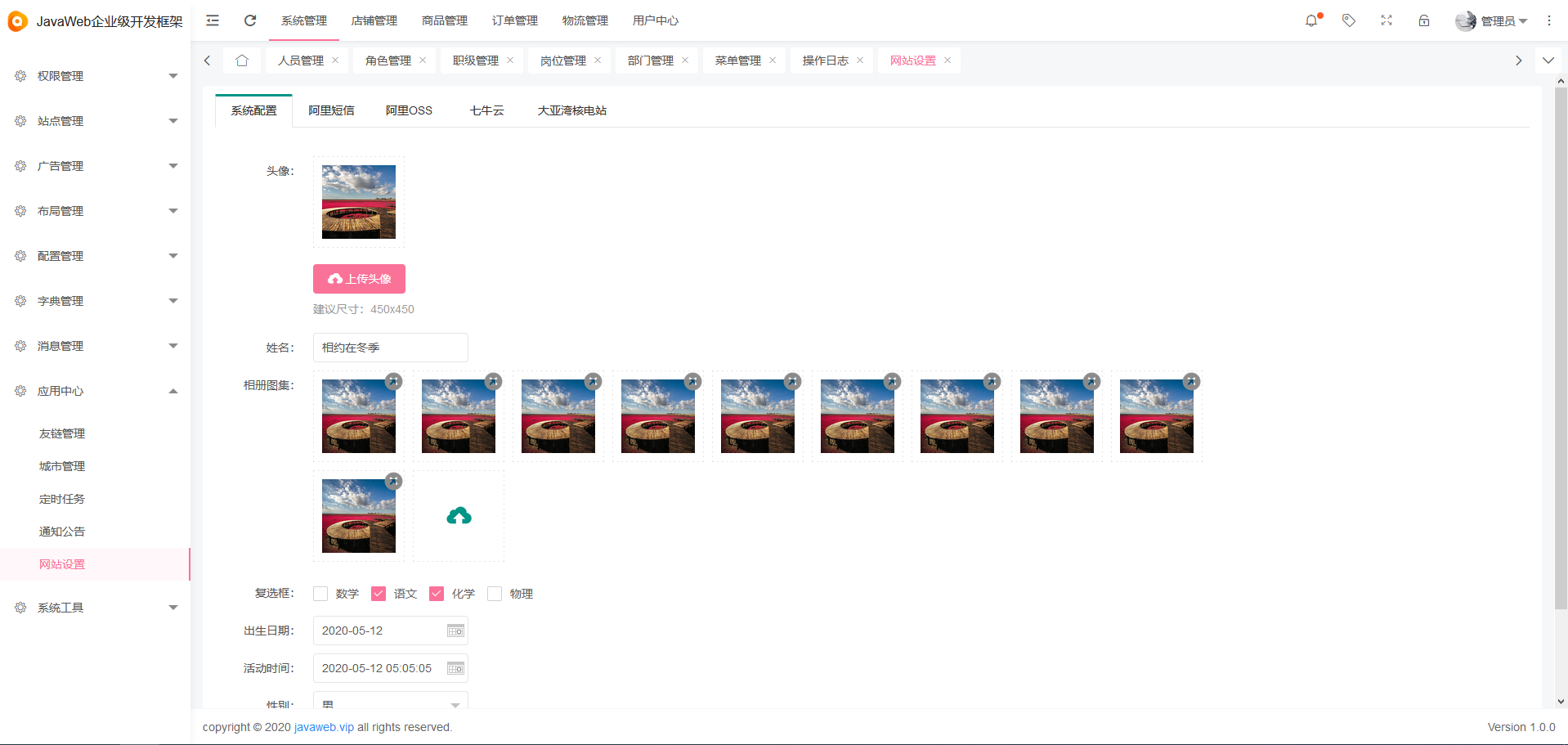Enable the 数学 checkbox

click(320, 593)
